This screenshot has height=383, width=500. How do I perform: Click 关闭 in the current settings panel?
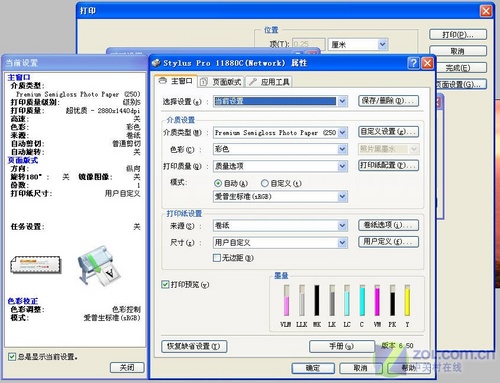(127, 367)
